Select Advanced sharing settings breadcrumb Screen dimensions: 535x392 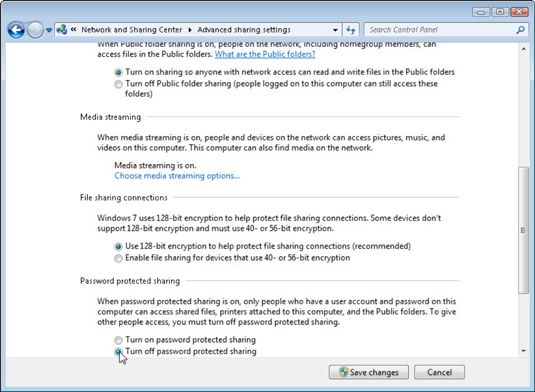coord(244,30)
